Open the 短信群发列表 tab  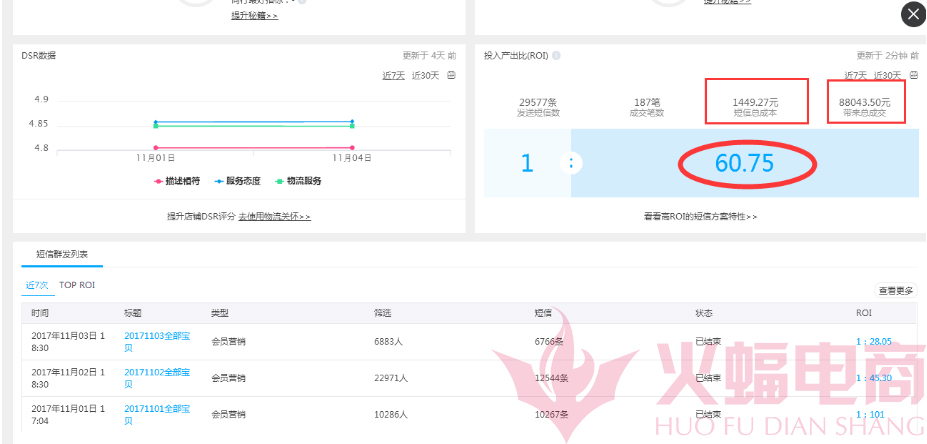tap(62, 254)
